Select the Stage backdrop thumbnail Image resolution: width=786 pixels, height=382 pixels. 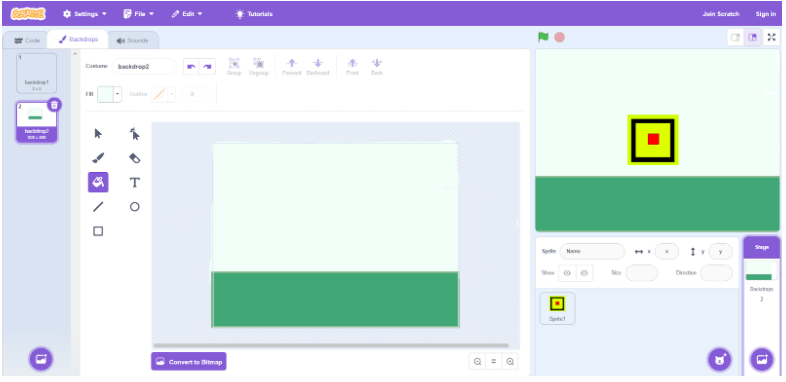[761, 271]
